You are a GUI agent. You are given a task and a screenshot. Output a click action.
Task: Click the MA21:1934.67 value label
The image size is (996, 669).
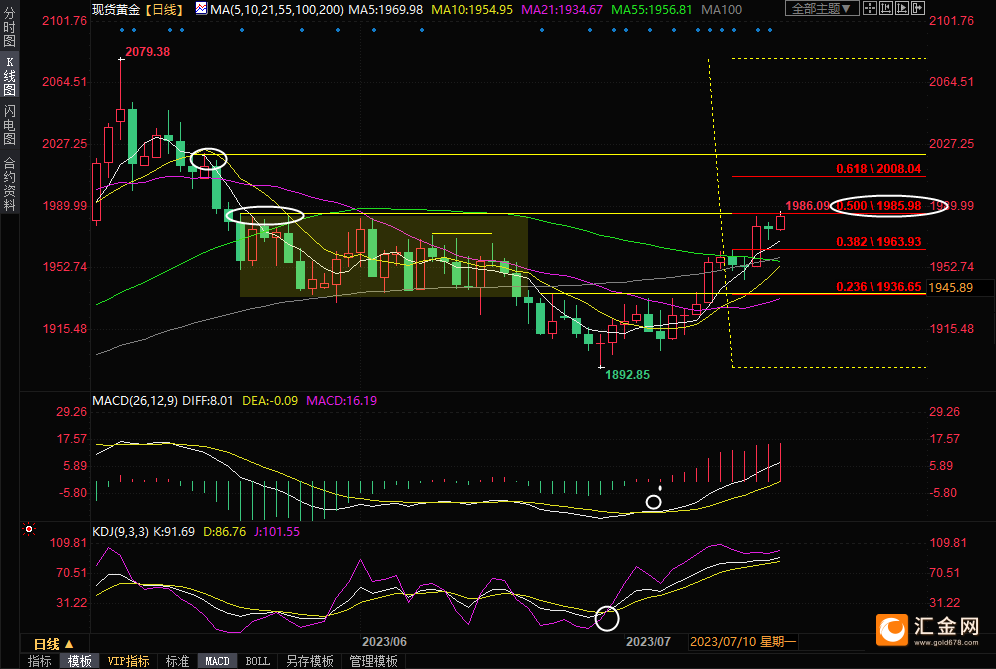(562, 10)
